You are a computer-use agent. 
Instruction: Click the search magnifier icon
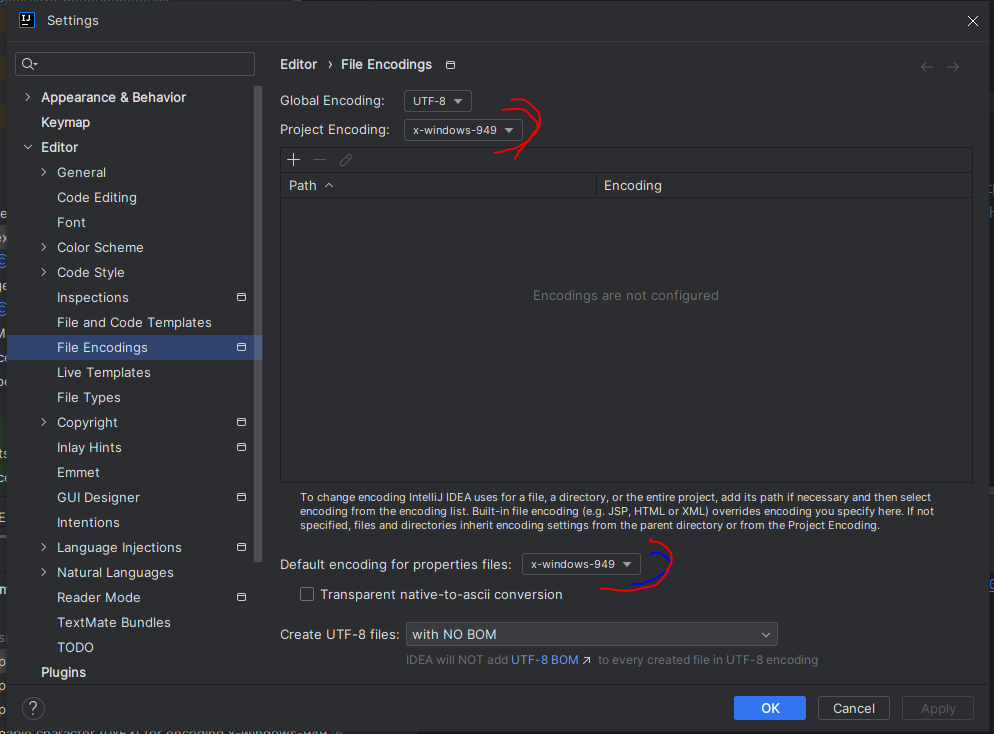29,64
